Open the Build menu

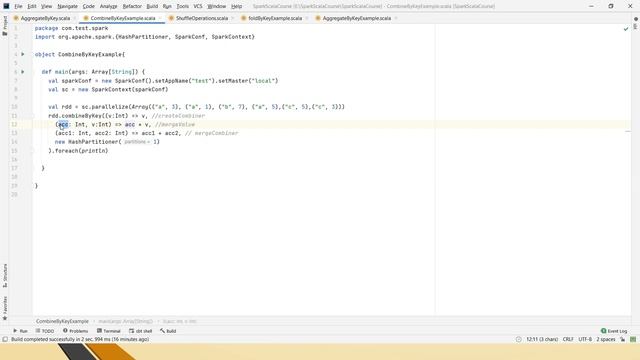click(152, 7)
